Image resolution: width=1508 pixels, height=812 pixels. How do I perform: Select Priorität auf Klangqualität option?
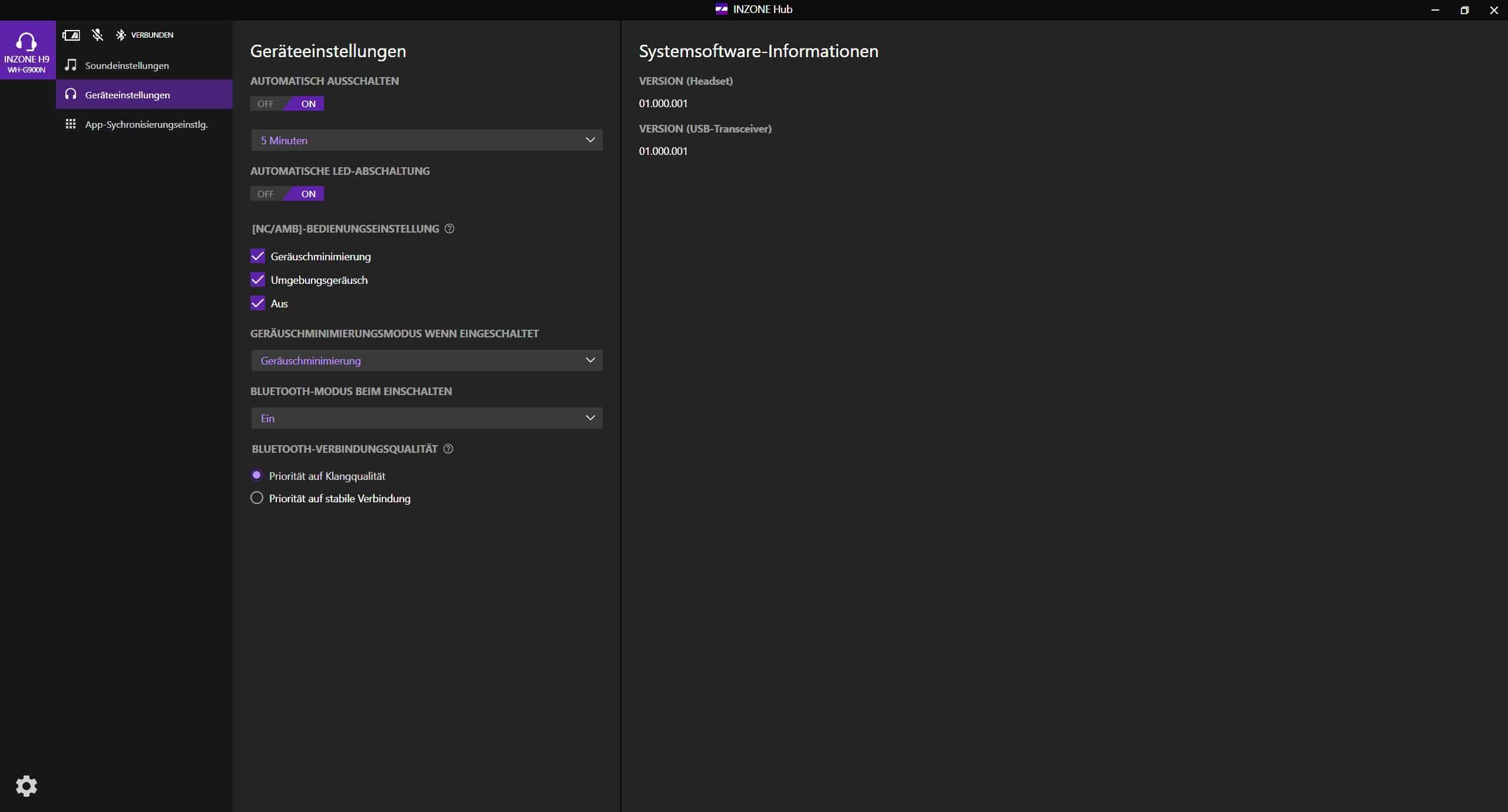click(x=257, y=475)
